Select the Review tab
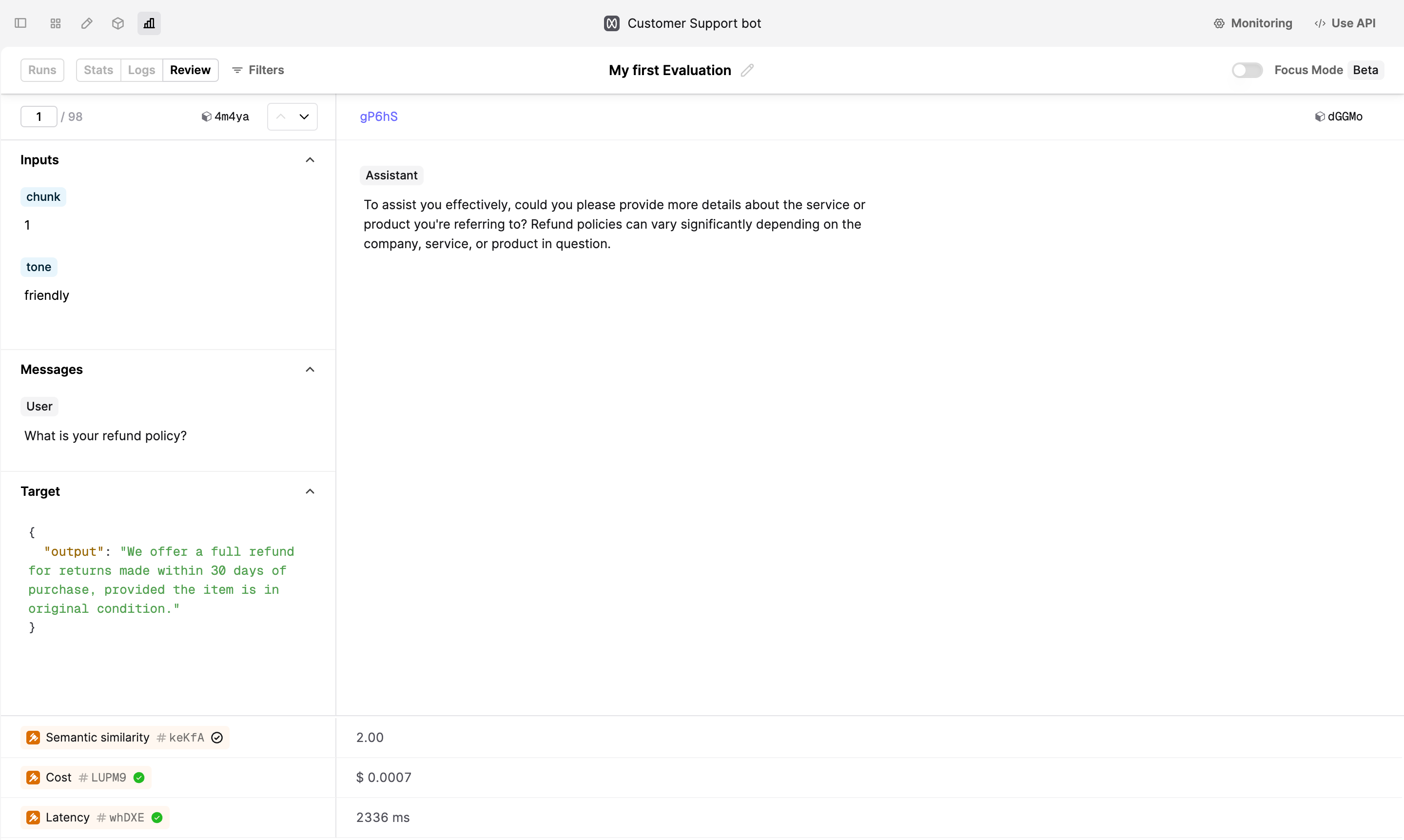This screenshot has width=1404, height=840. click(190, 70)
